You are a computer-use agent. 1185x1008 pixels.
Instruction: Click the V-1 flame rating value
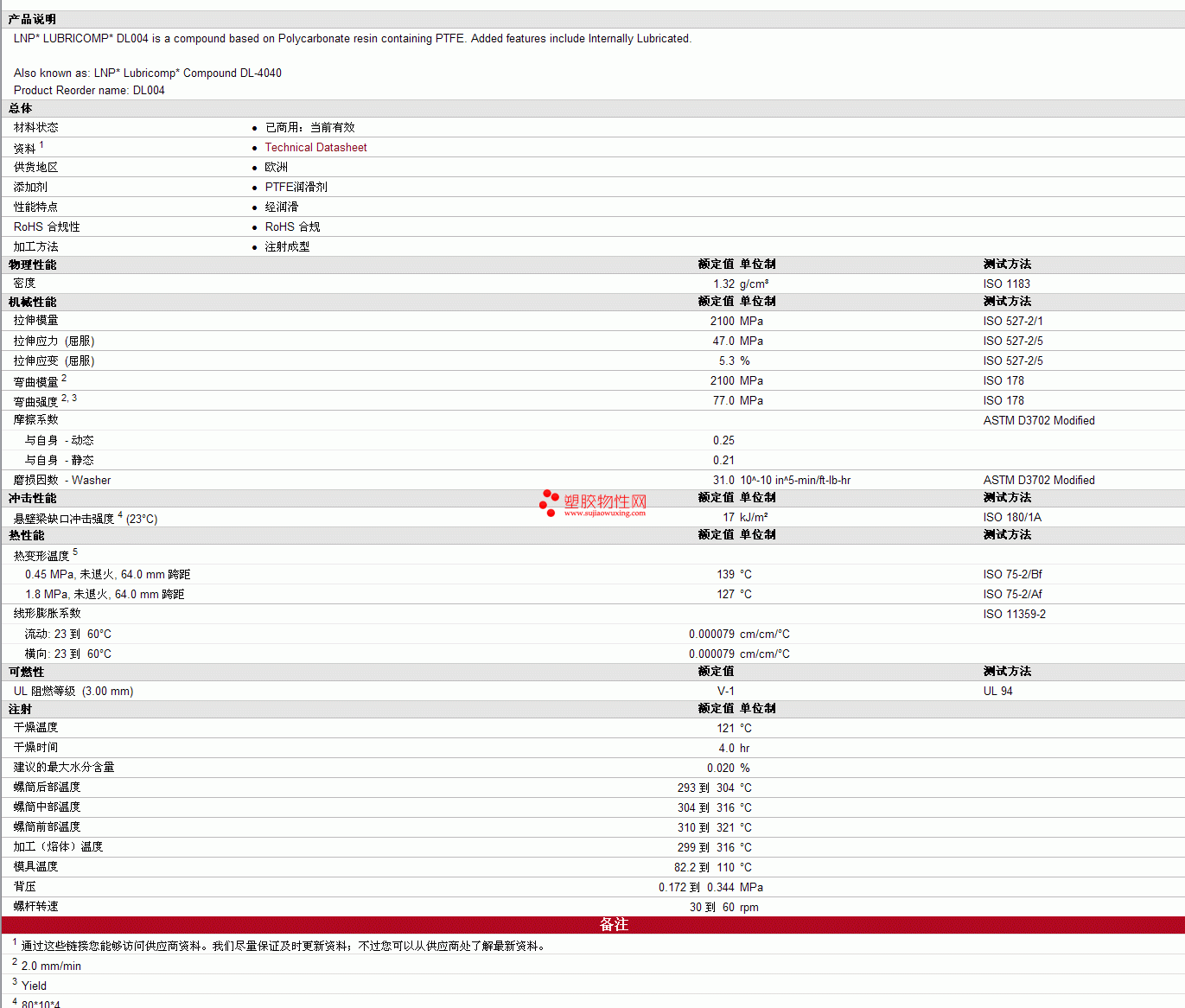click(x=726, y=692)
